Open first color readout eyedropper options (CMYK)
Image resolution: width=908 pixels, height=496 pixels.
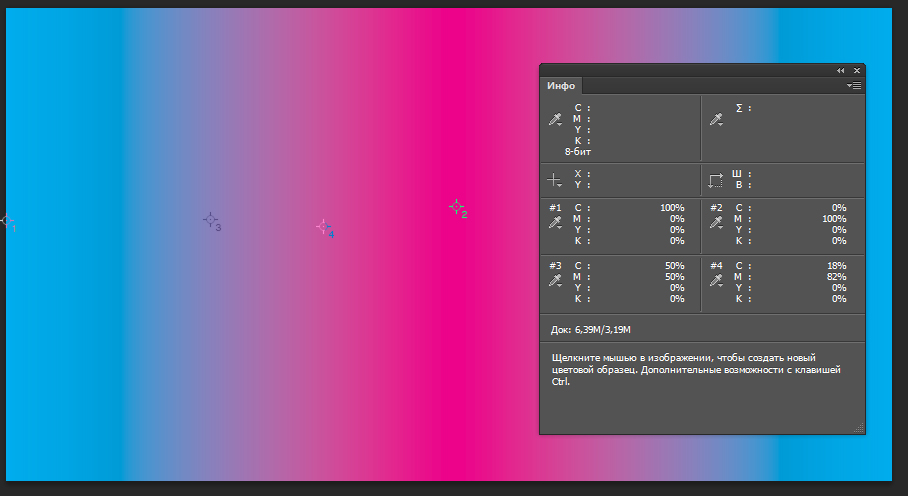coord(555,120)
